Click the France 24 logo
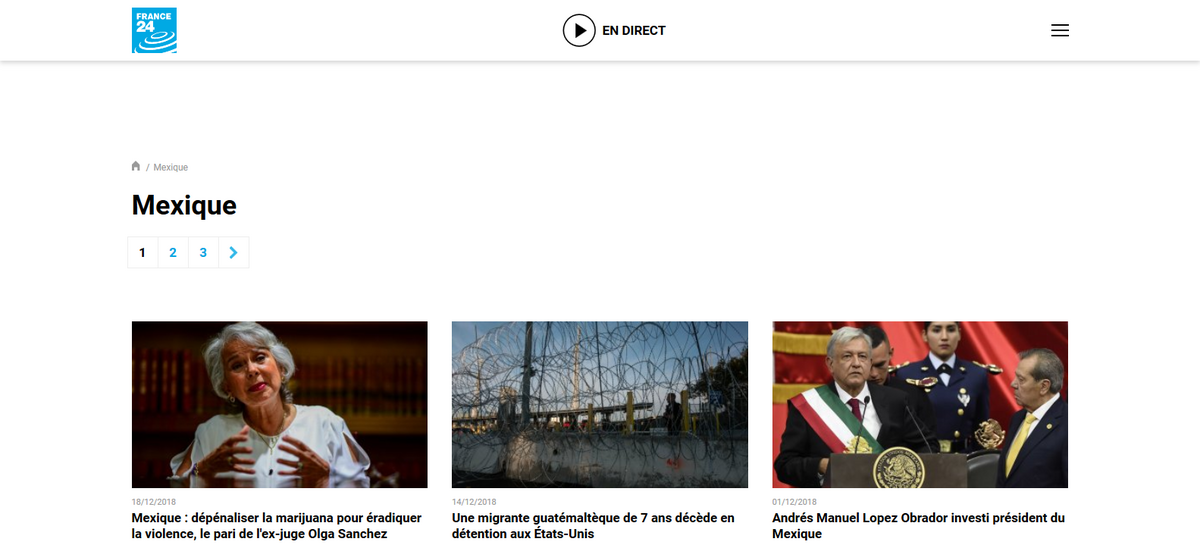The height and width of the screenshot is (548, 1200). point(154,30)
